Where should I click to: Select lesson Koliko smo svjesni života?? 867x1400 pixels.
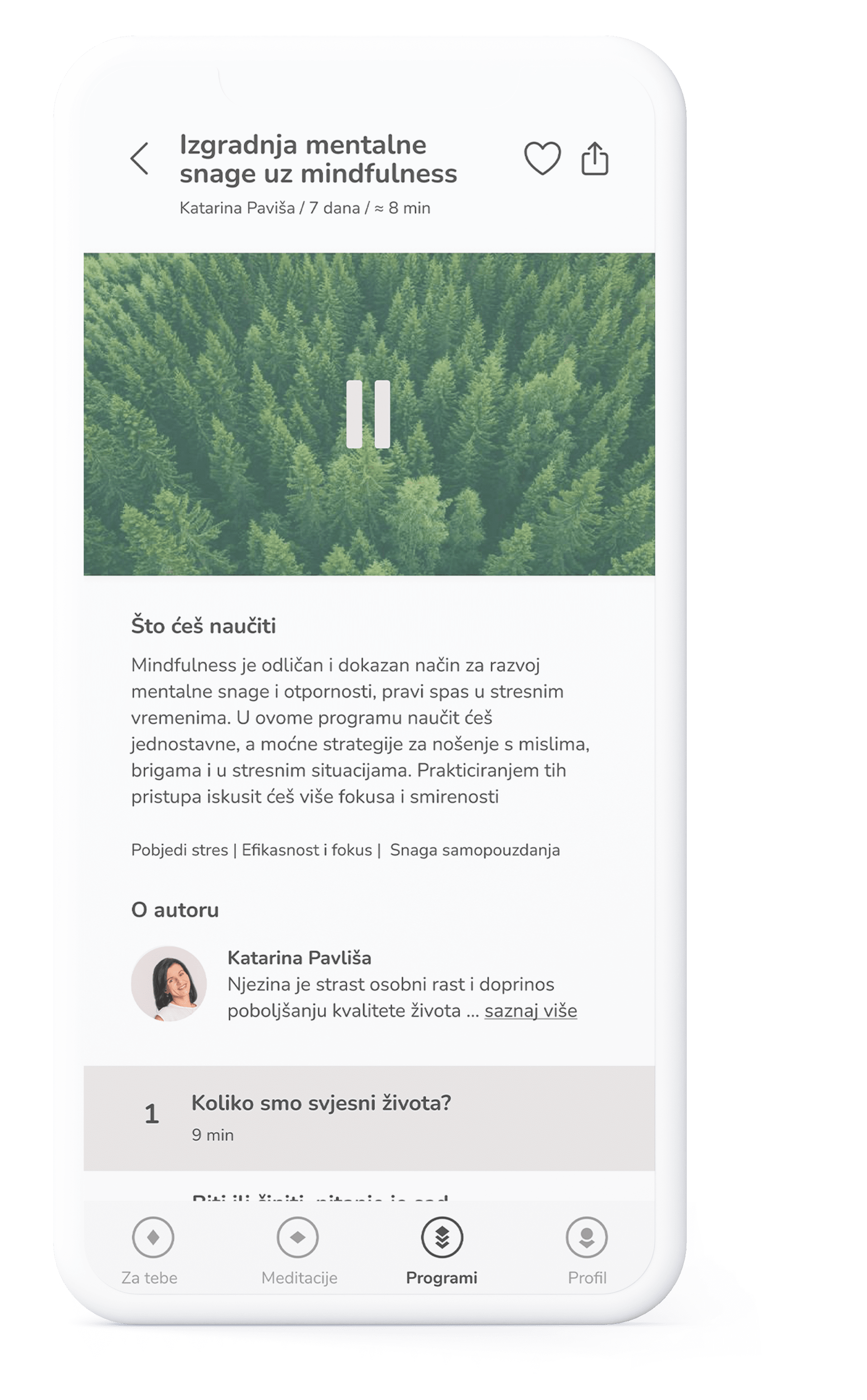pyautogui.click(x=369, y=1118)
